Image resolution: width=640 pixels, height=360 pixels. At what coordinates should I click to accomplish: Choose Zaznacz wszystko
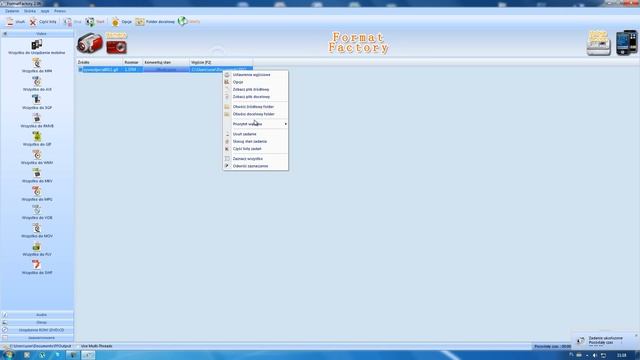(256, 158)
